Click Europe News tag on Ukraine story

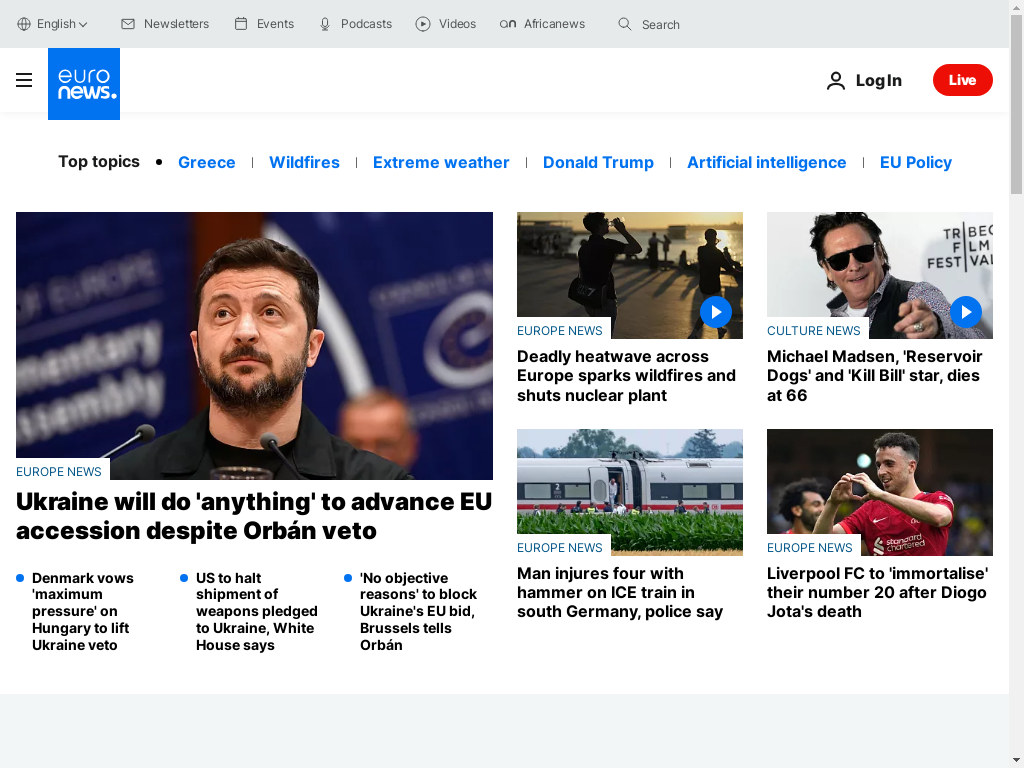click(59, 472)
